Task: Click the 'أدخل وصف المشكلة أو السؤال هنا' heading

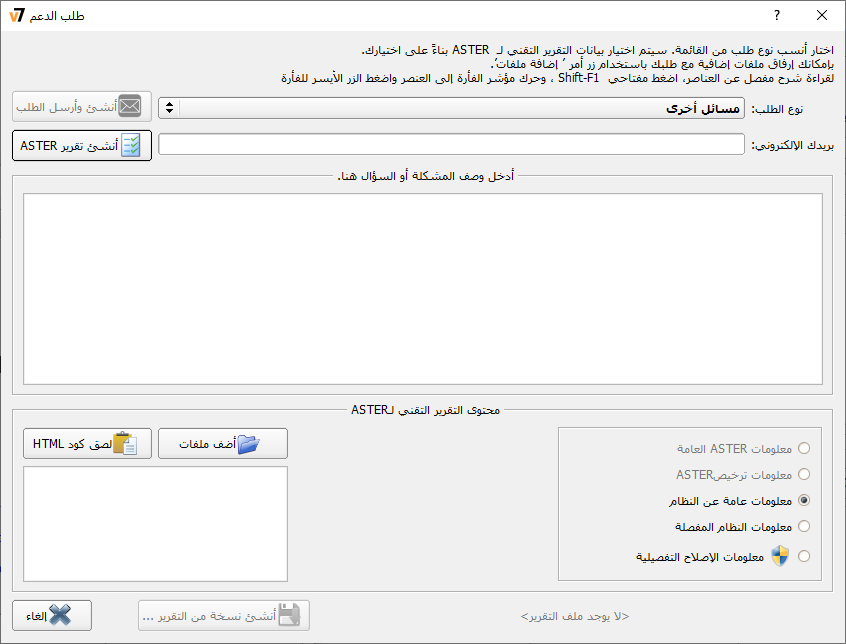Action: [x=426, y=176]
